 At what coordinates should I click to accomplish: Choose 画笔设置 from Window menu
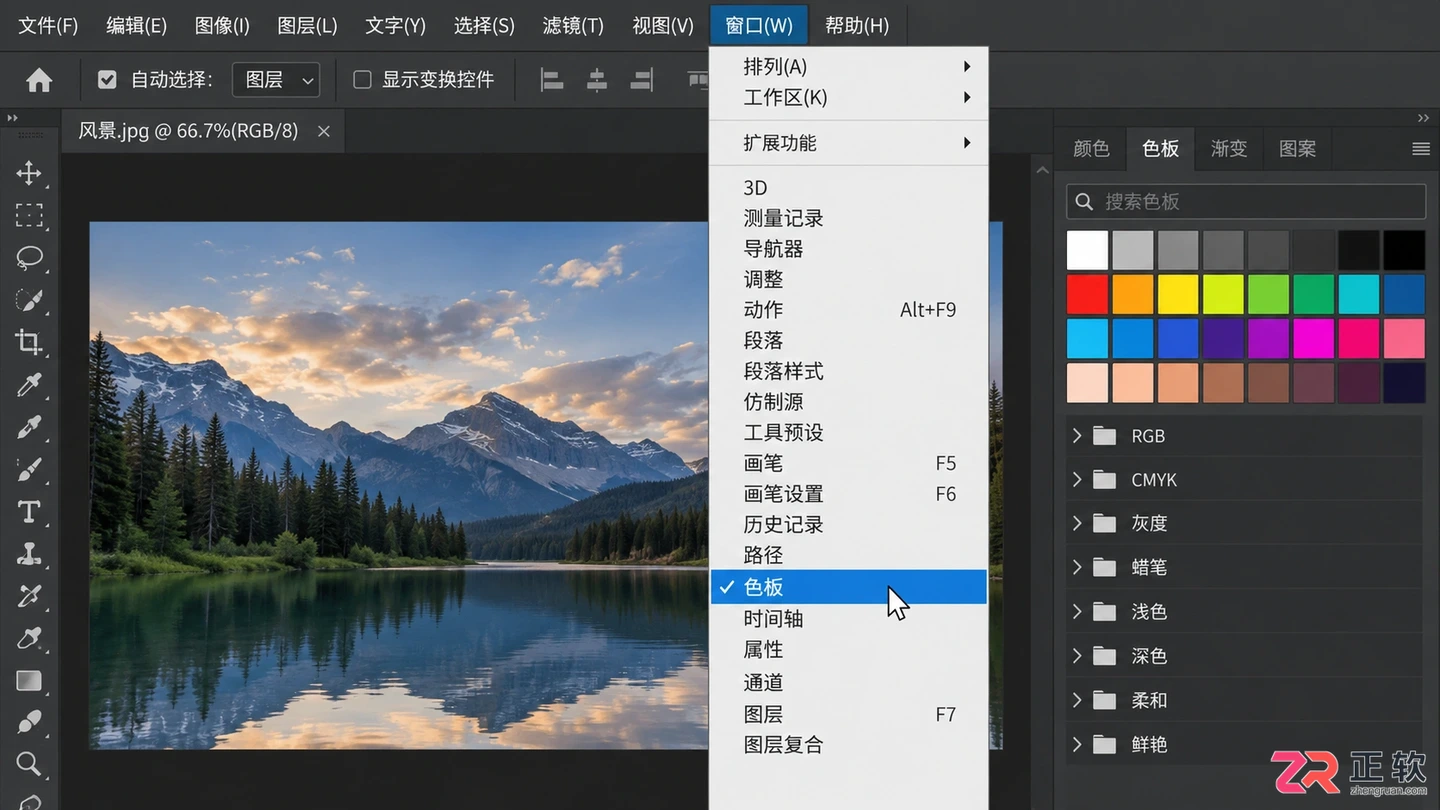(848, 494)
